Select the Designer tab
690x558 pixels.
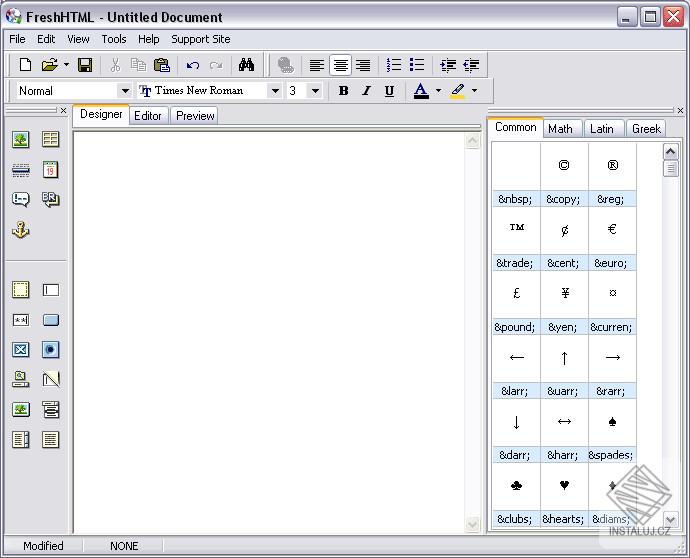(101, 114)
